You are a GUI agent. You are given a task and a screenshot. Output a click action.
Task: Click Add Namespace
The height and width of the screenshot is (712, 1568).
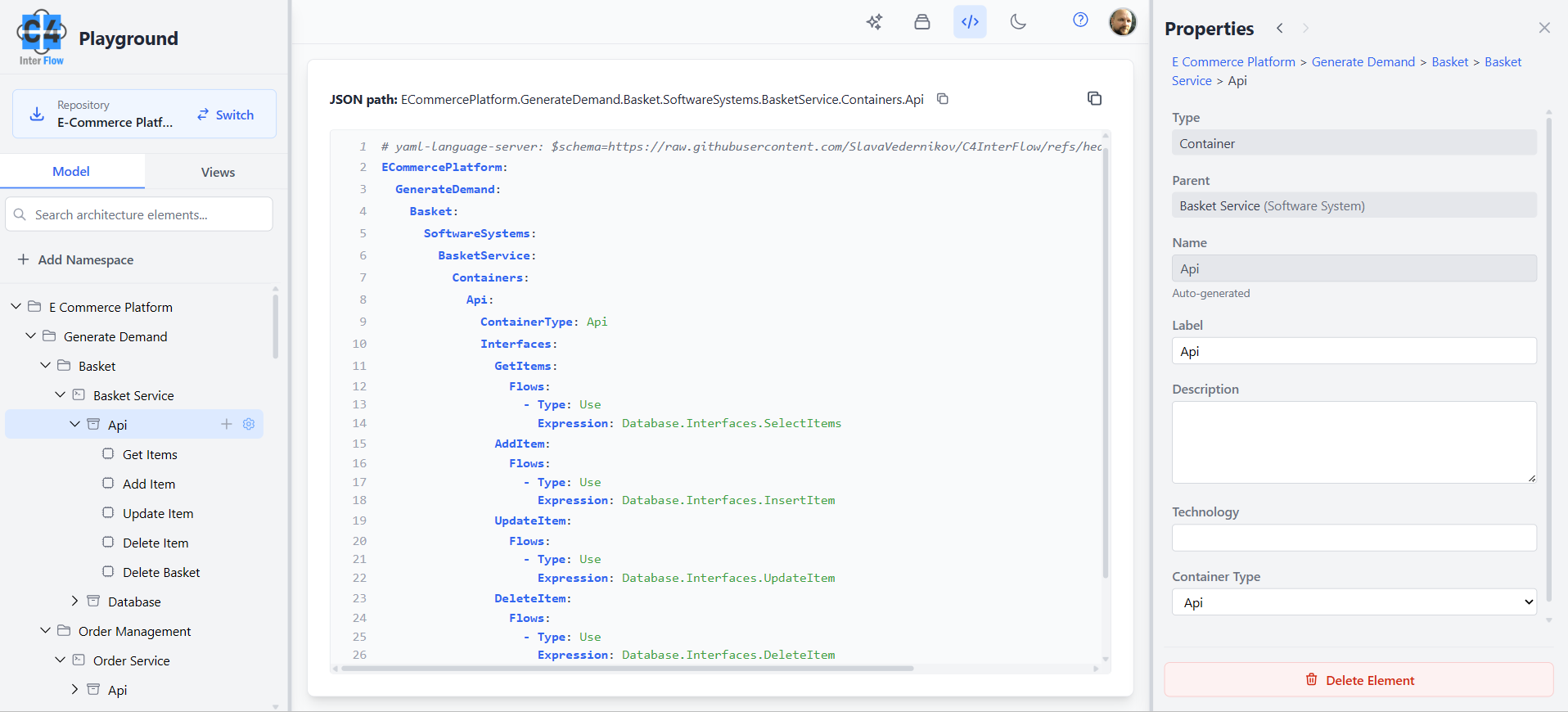coord(76,259)
